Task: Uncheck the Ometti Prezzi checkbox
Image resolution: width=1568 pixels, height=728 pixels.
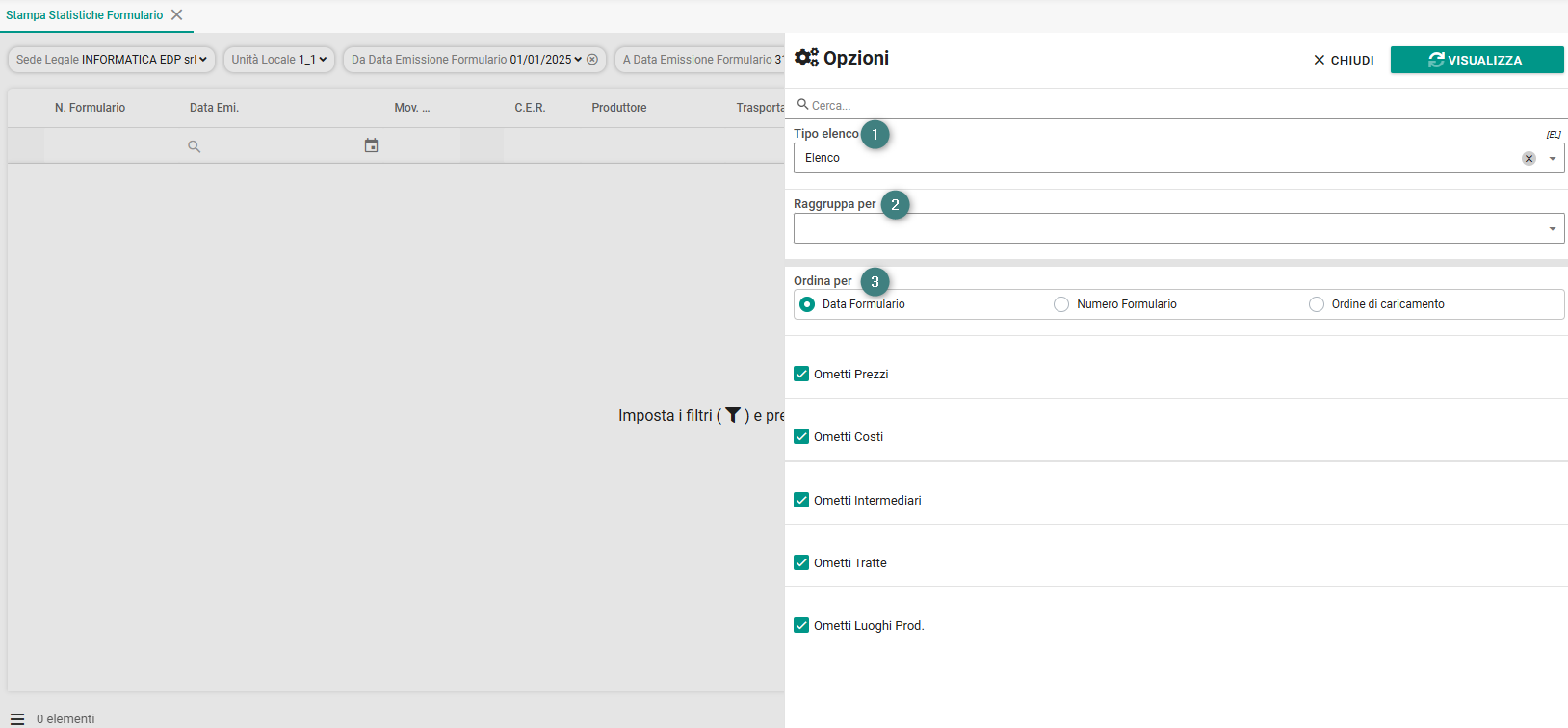Action: pos(801,374)
